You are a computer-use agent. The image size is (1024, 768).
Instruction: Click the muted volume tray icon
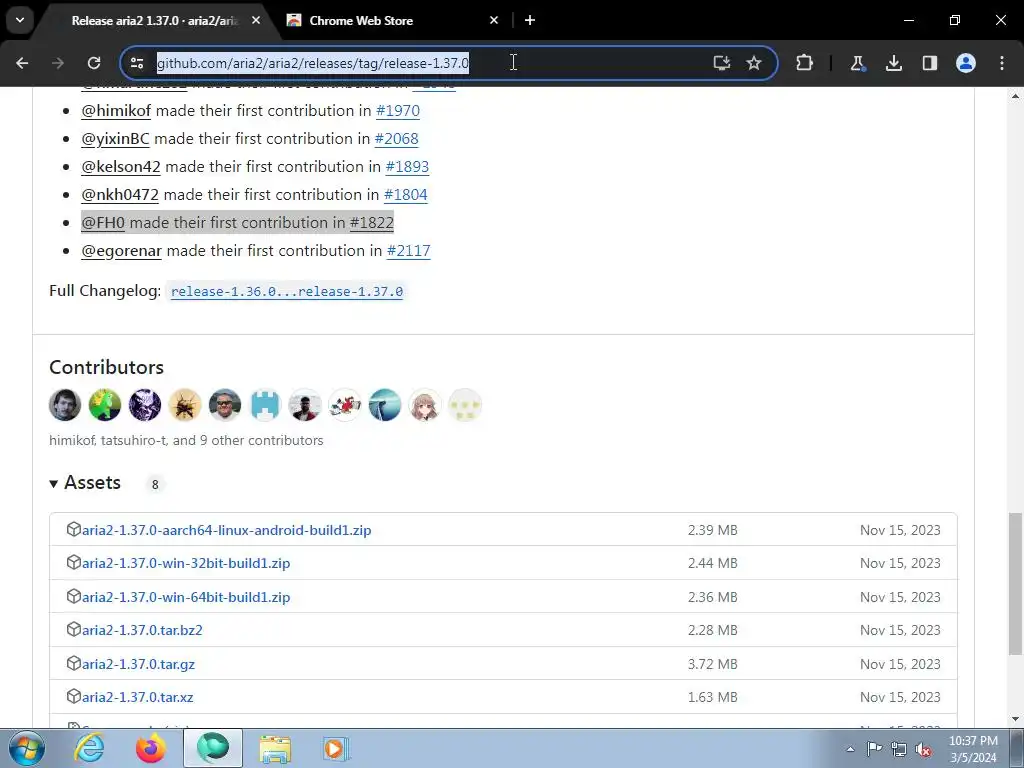tap(923, 749)
